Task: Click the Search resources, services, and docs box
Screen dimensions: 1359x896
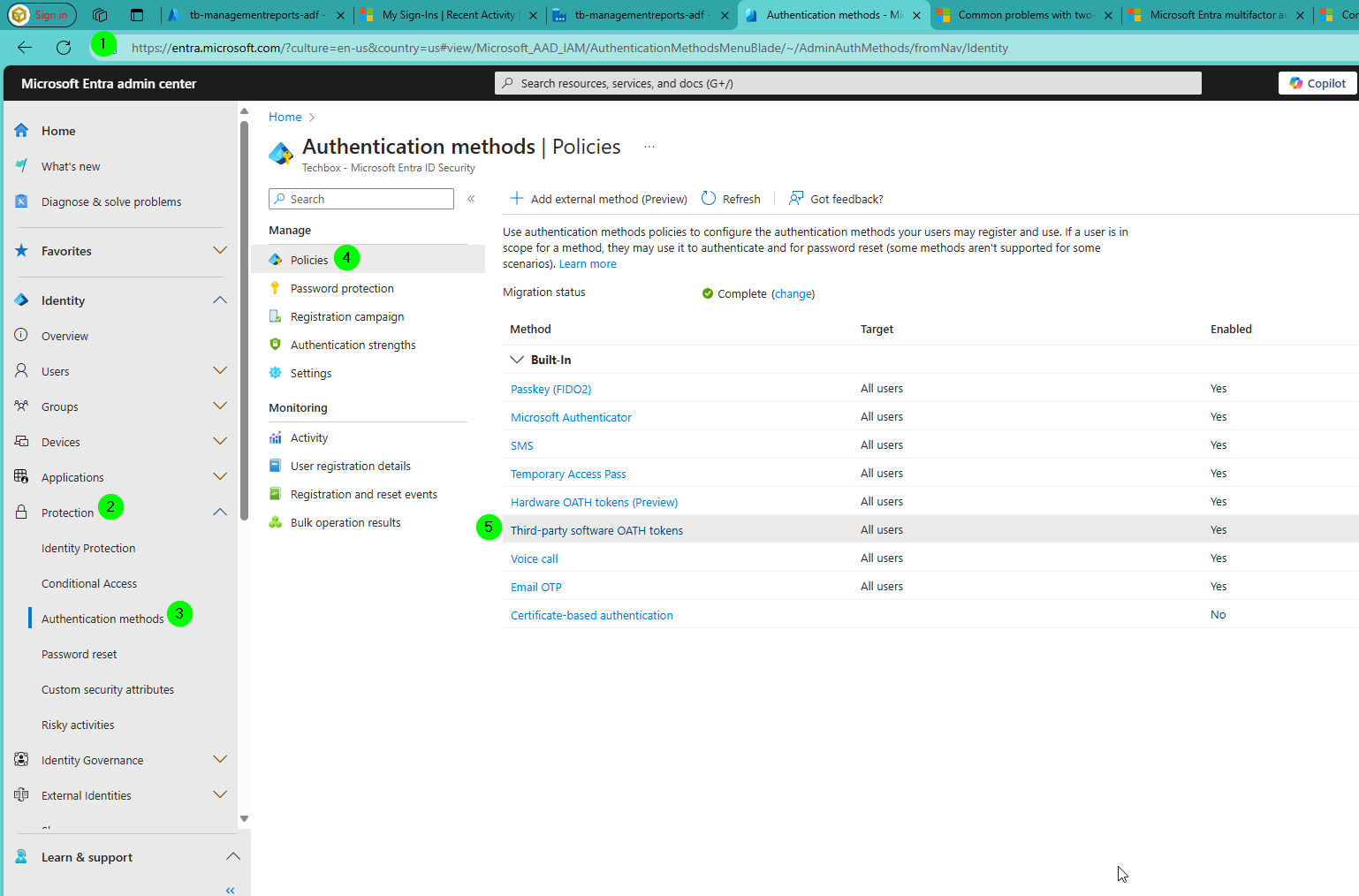Action: coord(848,83)
